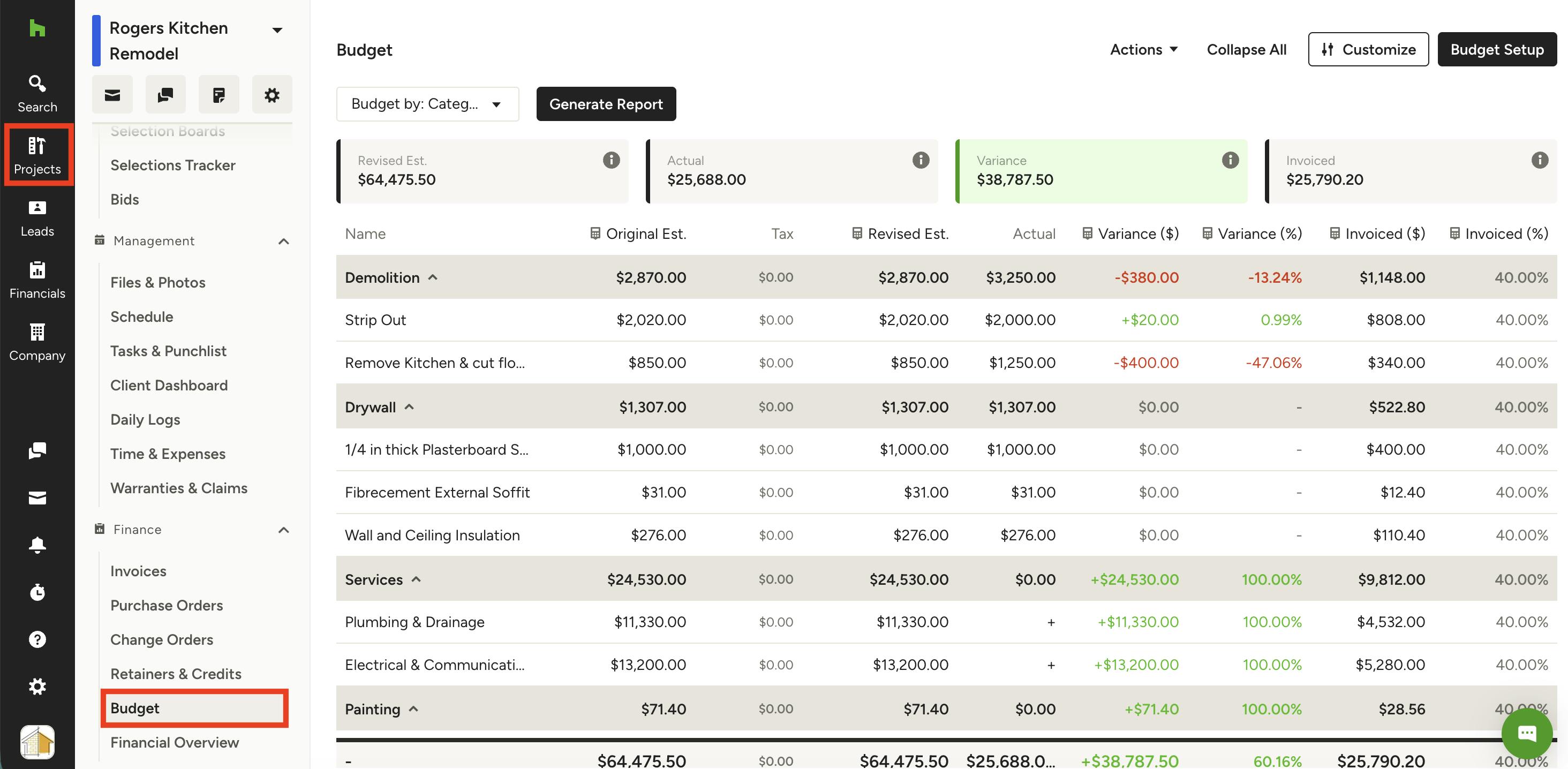Click the project mail envelope icon button

[112, 94]
